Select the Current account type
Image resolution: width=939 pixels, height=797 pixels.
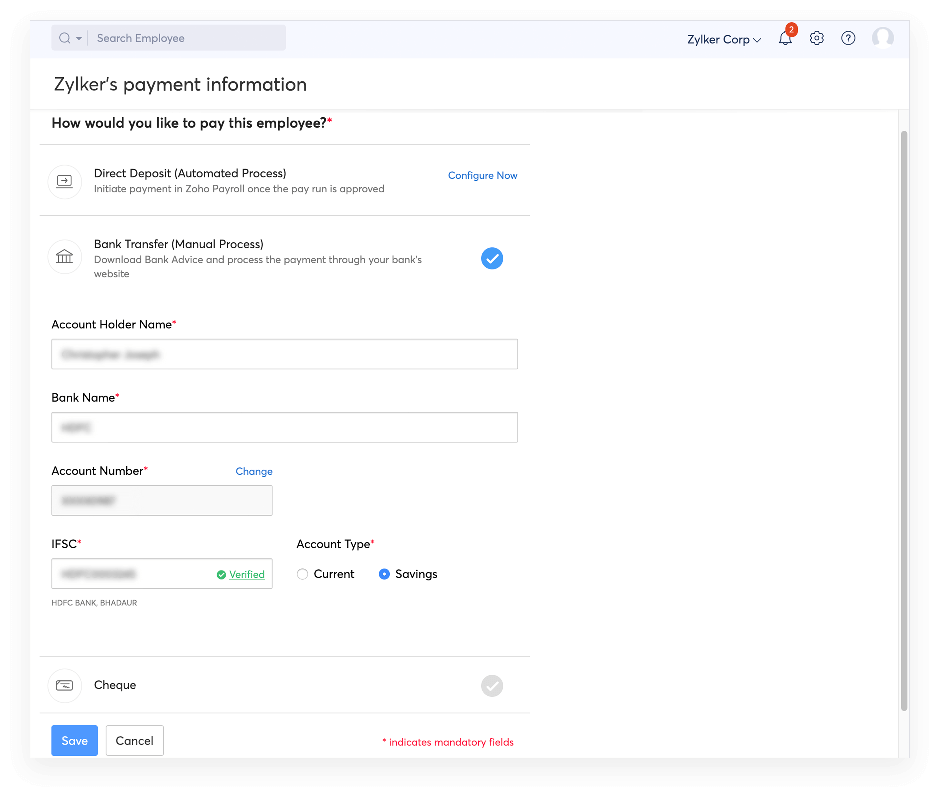(x=302, y=574)
